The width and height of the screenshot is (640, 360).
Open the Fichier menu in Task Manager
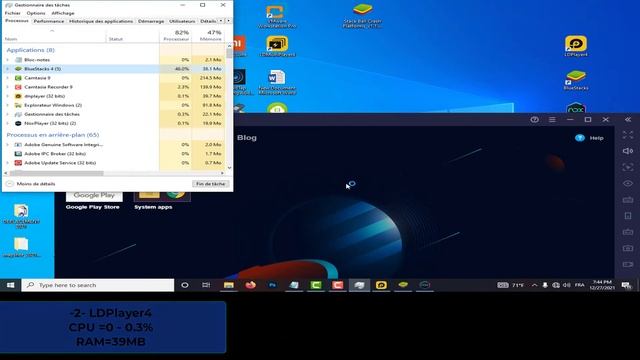pyautogui.click(x=12, y=13)
